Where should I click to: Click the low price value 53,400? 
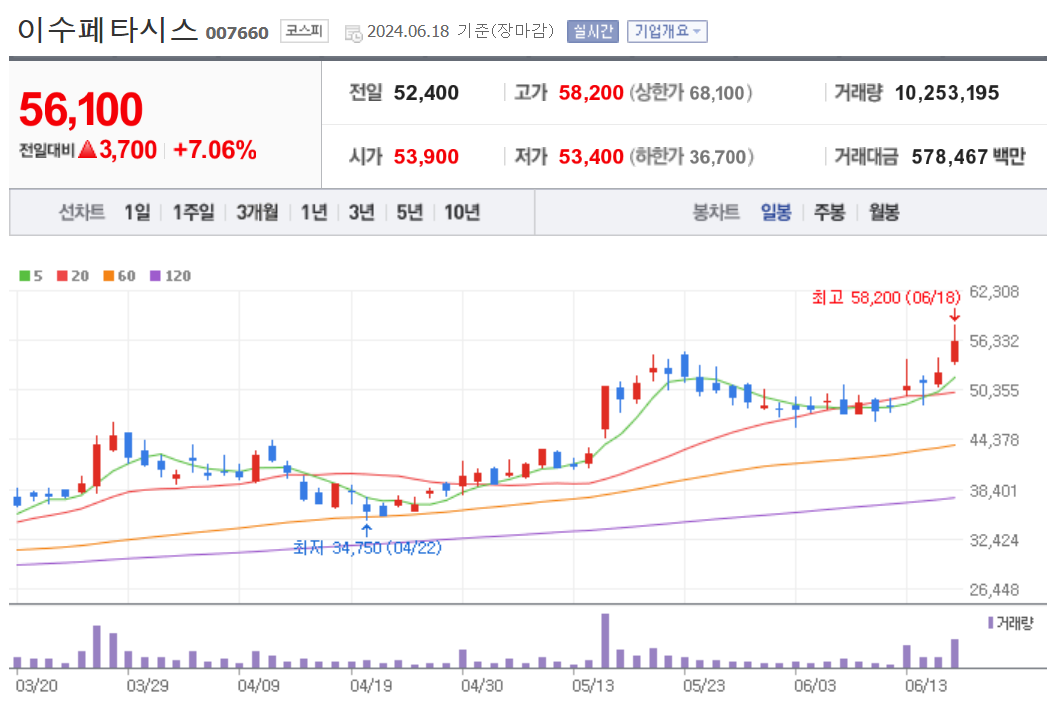(591, 157)
